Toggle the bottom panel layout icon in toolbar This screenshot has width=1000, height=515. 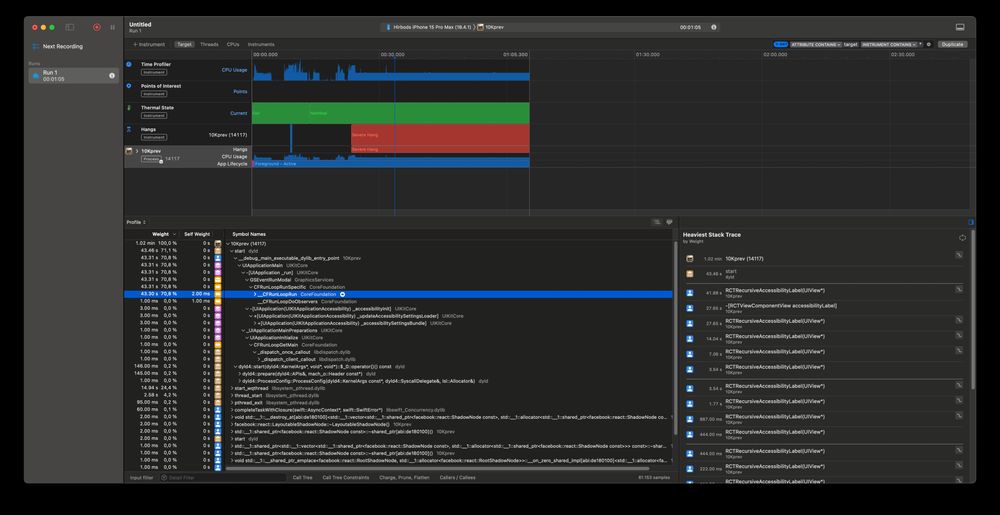(x=960, y=27)
